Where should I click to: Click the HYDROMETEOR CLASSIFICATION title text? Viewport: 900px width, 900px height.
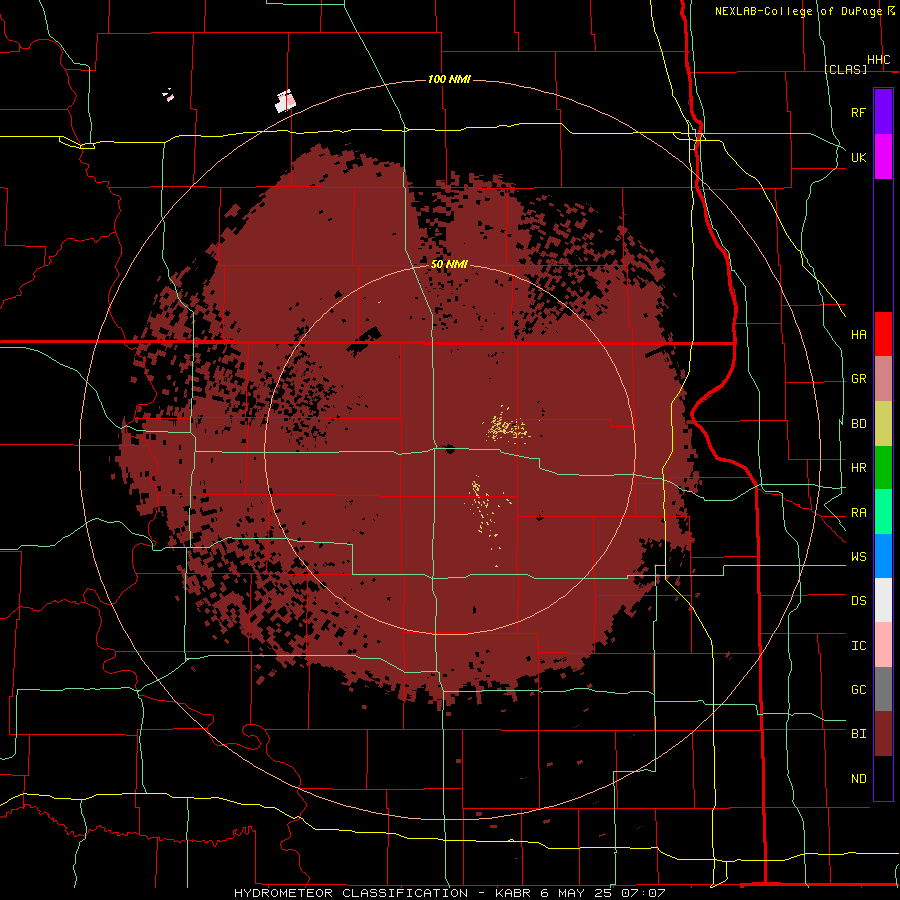click(x=351, y=893)
